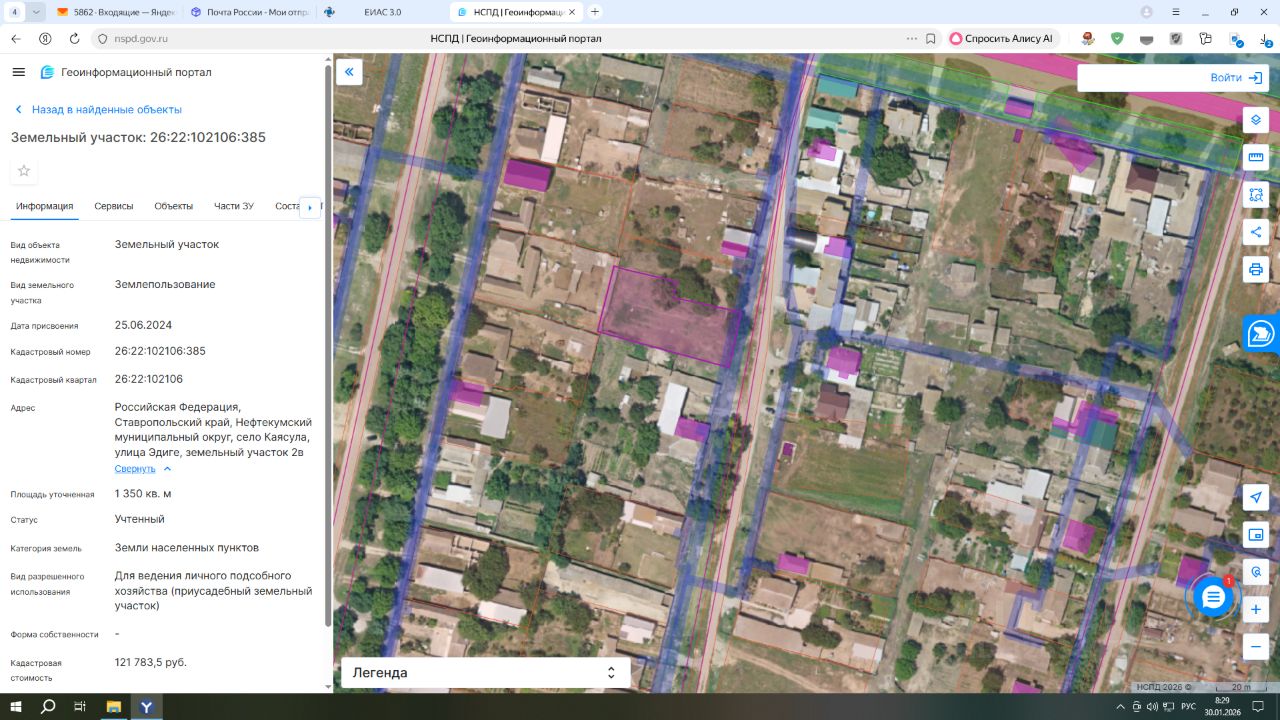Click the green shield protection icon

(1117, 38)
